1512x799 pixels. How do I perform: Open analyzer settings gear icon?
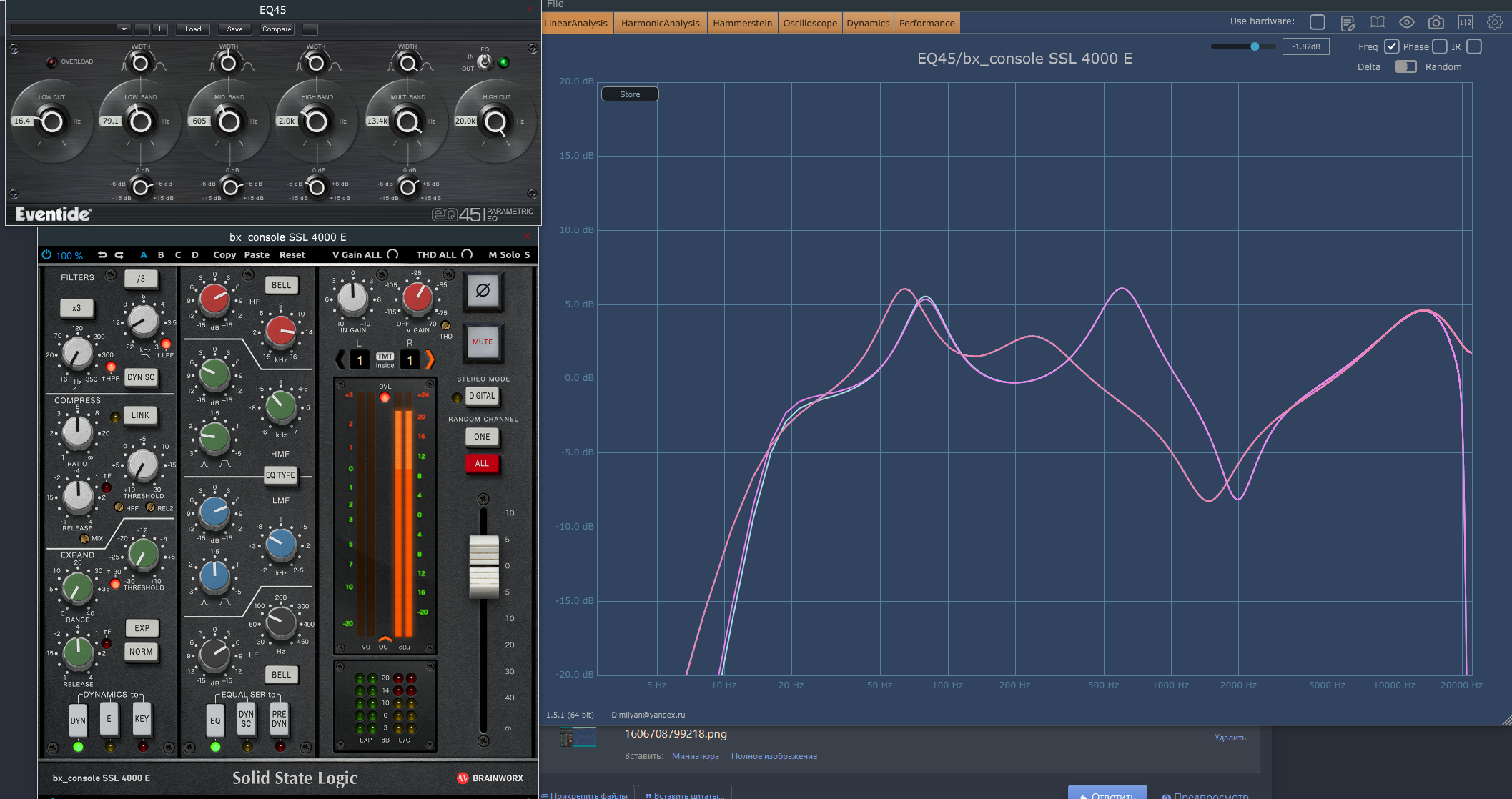(x=1494, y=23)
